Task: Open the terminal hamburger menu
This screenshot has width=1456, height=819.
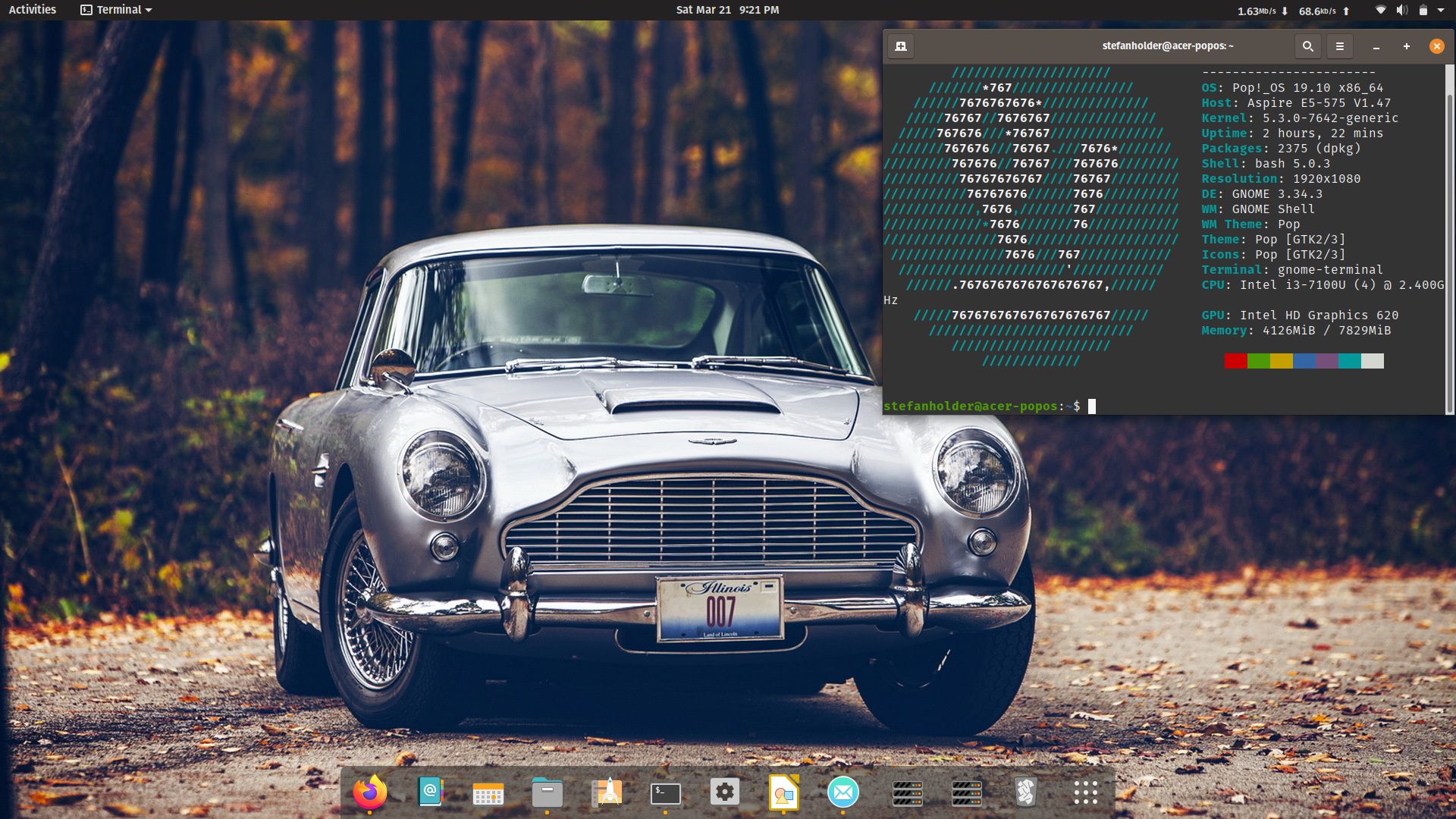Action: (1339, 45)
